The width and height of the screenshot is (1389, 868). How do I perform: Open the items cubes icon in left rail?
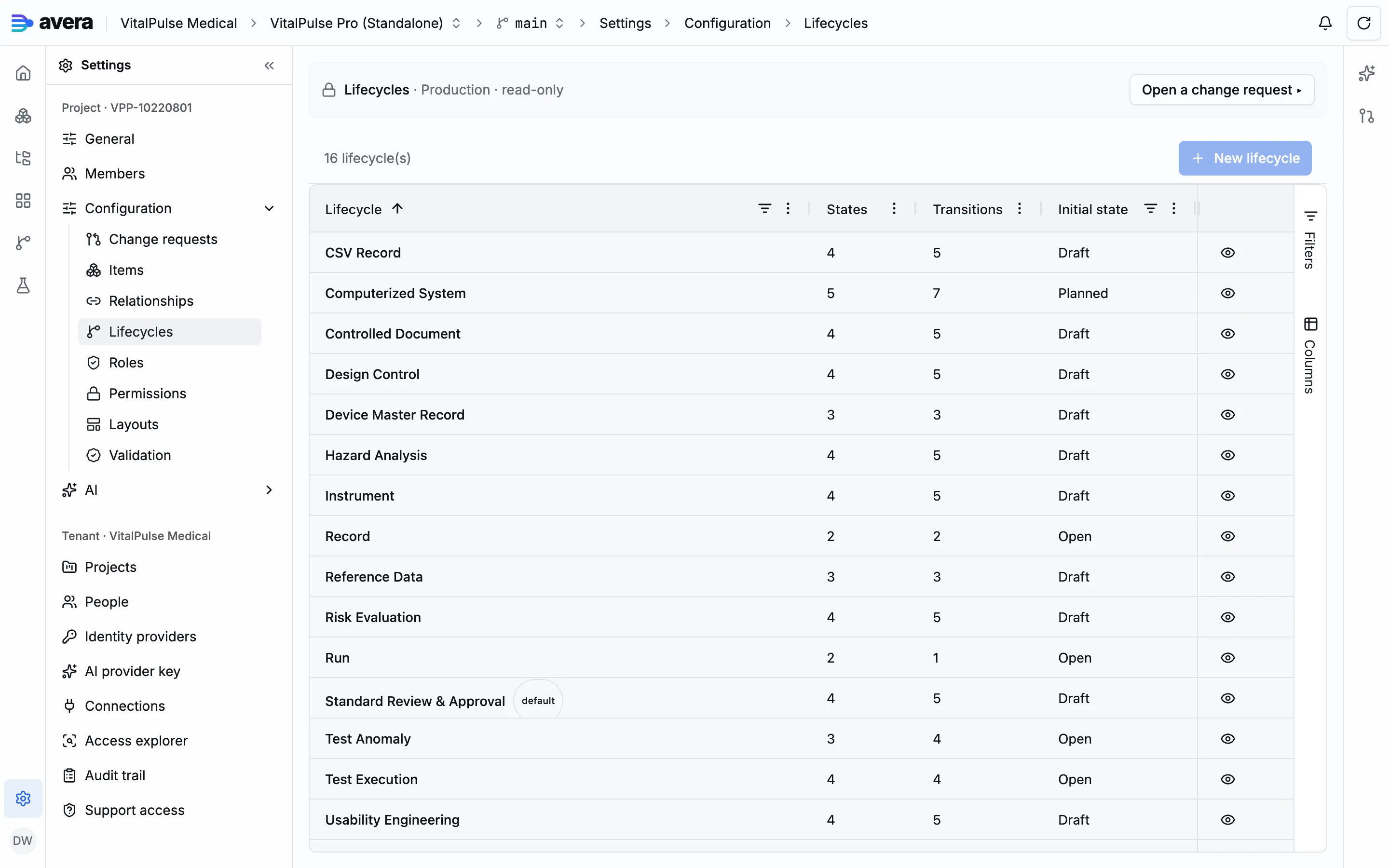(x=23, y=115)
